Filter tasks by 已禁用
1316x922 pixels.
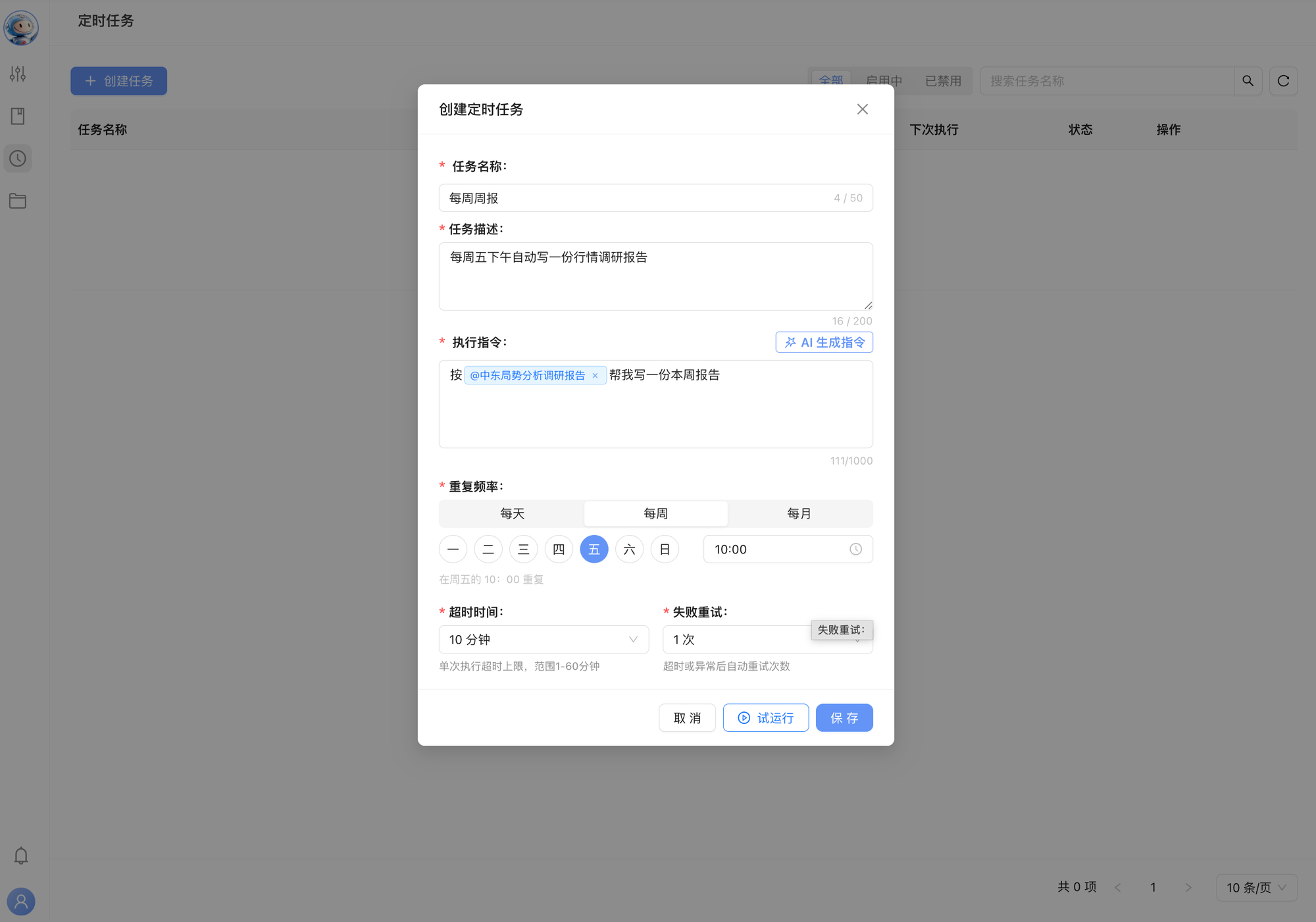(943, 81)
